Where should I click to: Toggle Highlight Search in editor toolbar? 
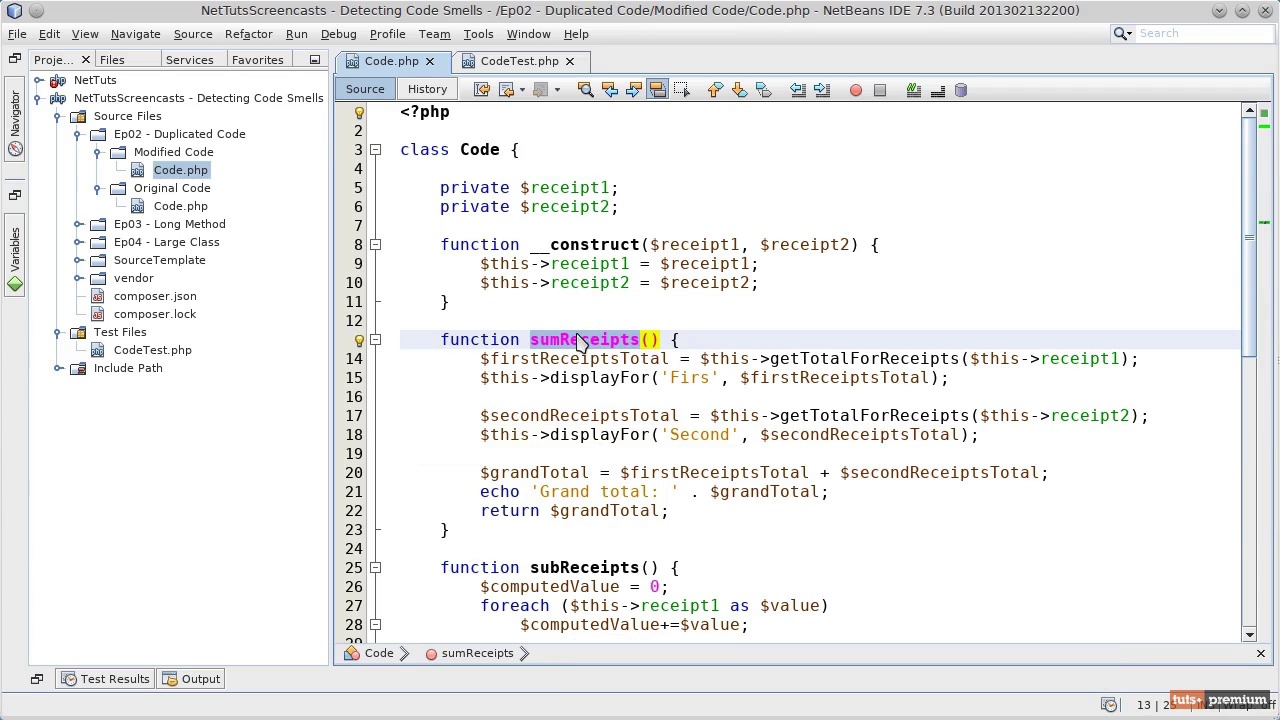click(658, 90)
